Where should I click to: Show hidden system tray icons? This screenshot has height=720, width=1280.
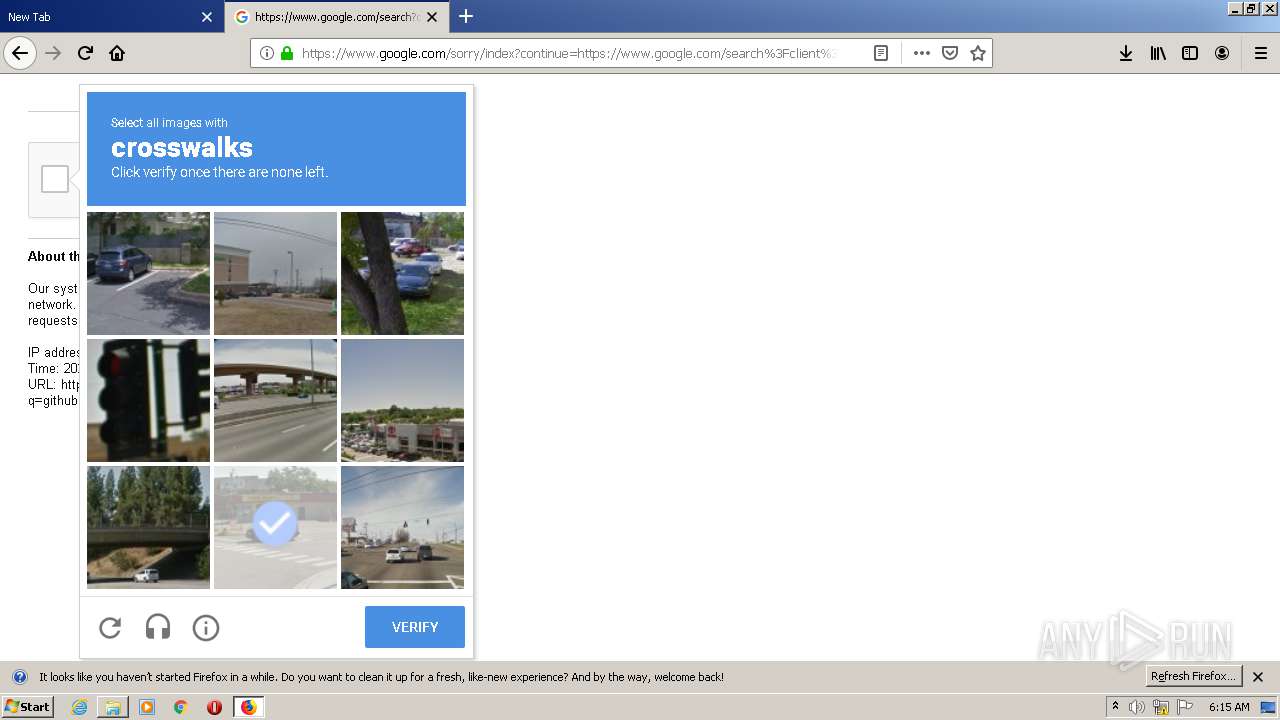1115,707
